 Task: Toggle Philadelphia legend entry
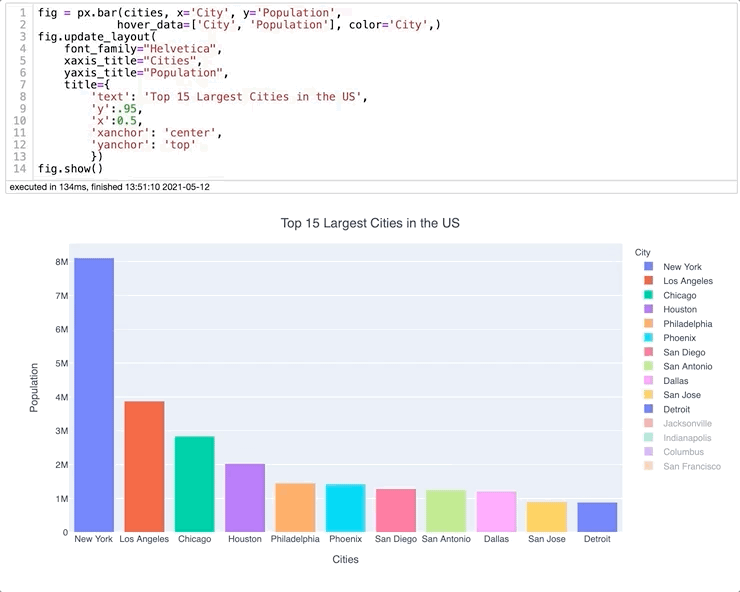coord(679,324)
